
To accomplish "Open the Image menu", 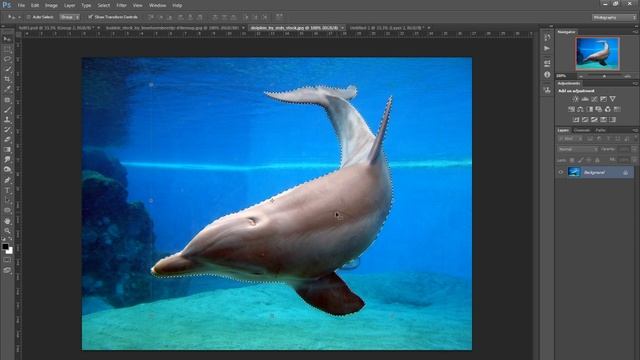I will (x=51, y=5).
